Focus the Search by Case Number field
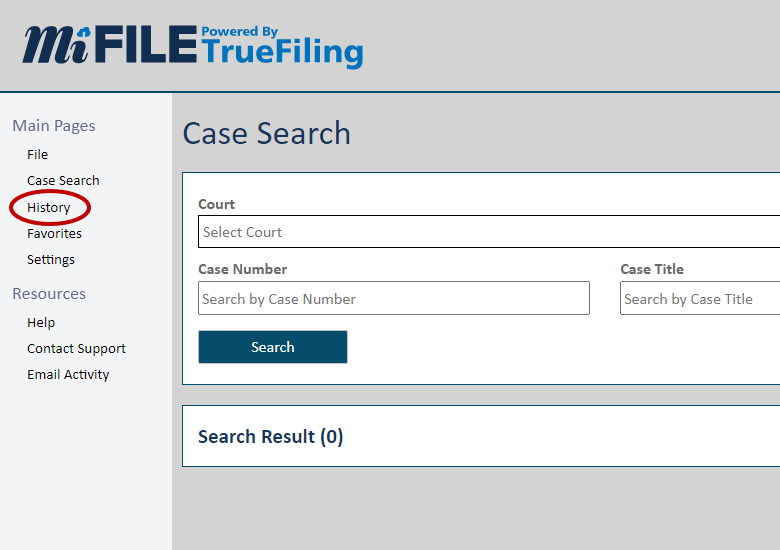 tap(393, 299)
